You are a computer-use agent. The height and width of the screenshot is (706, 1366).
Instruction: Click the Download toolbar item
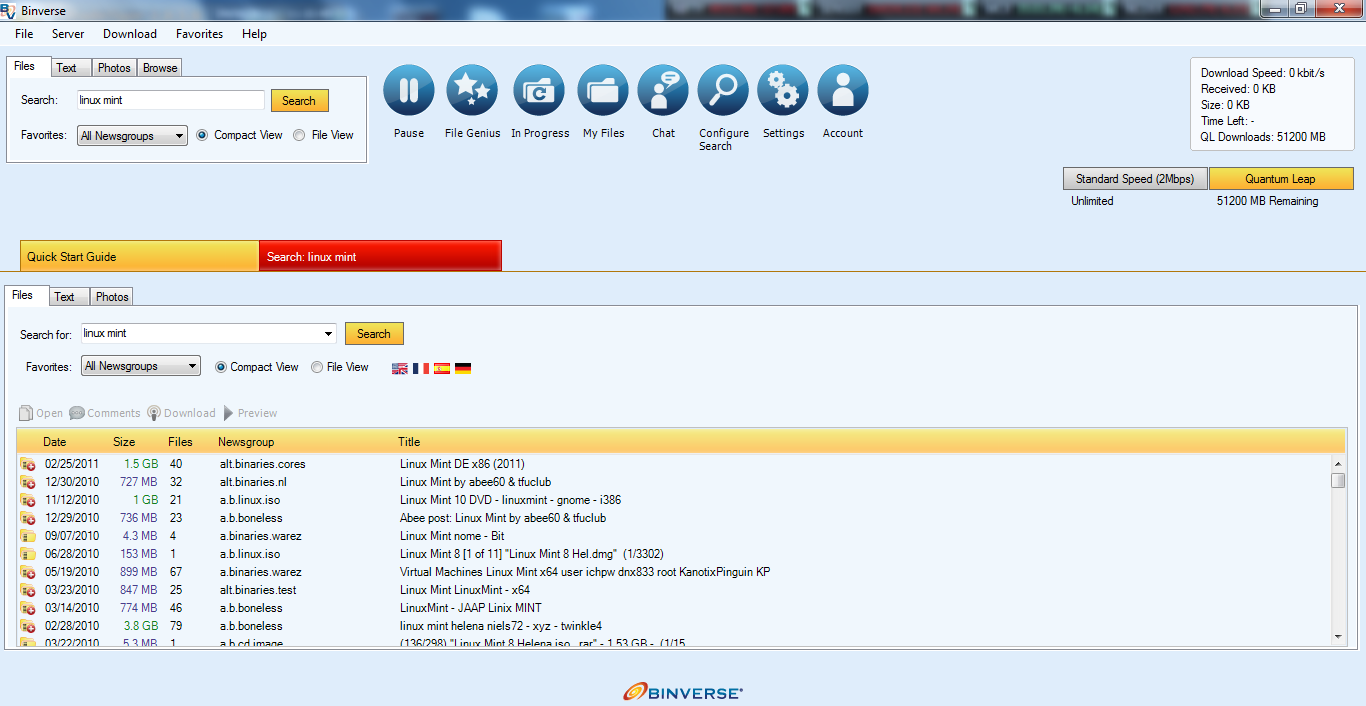pyautogui.click(x=181, y=413)
